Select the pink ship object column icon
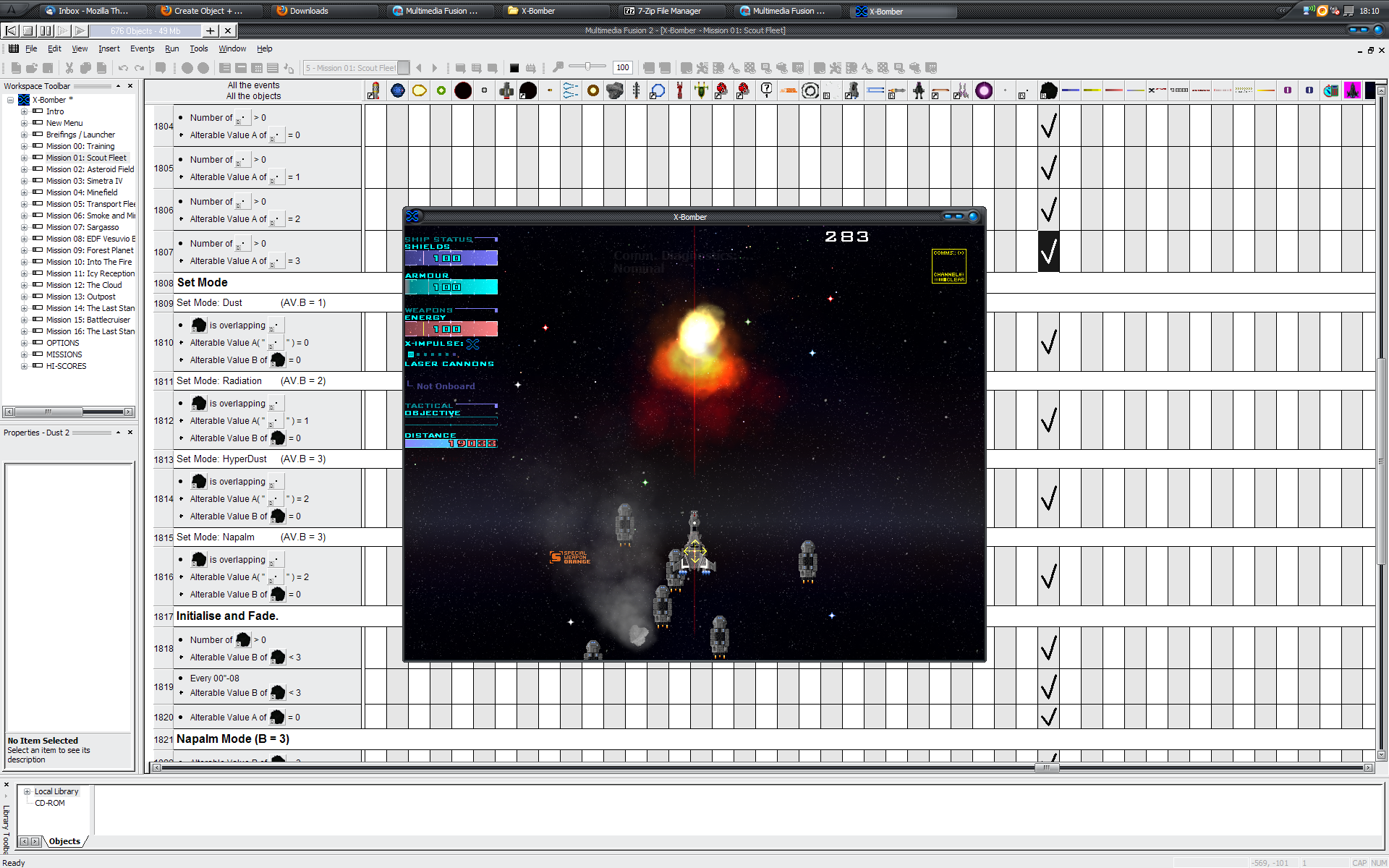The image size is (1389, 868). tap(1352, 90)
